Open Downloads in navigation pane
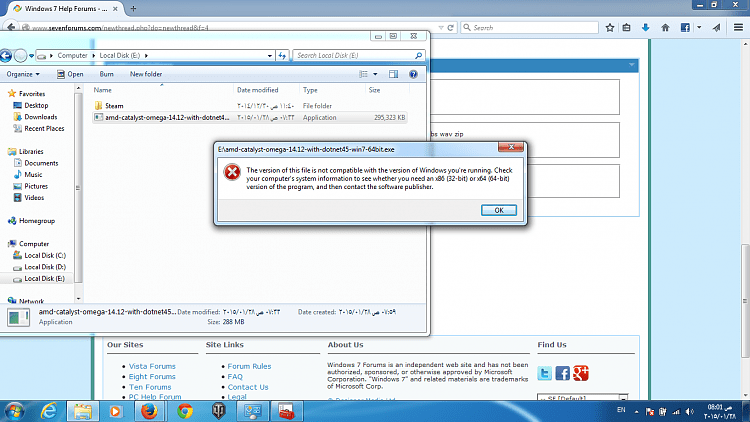 click(41, 117)
